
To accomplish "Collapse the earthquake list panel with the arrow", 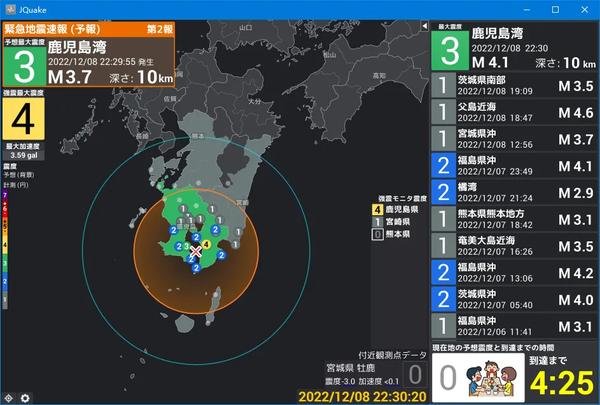I will tap(425, 26).
